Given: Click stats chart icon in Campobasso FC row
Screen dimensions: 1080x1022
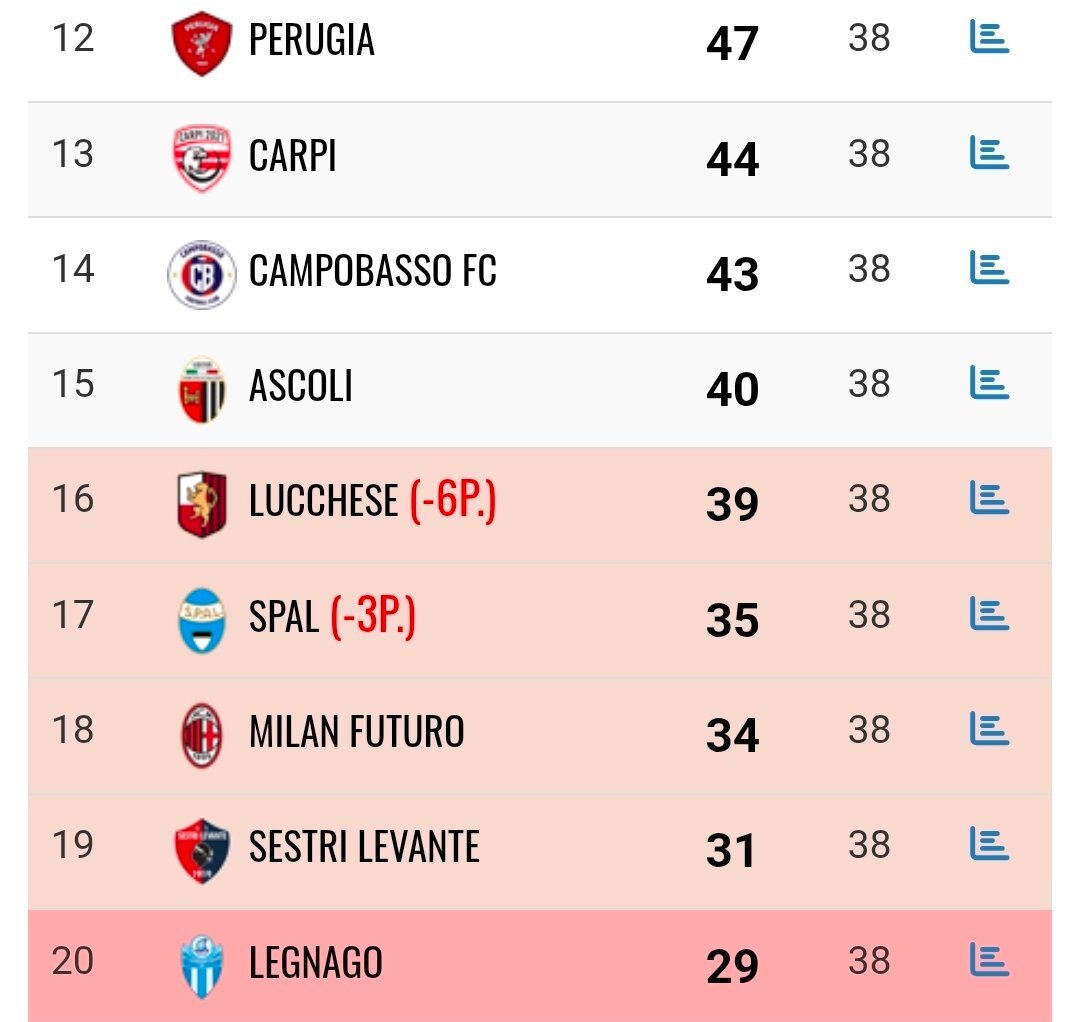Looking at the screenshot, I should [x=989, y=268].
